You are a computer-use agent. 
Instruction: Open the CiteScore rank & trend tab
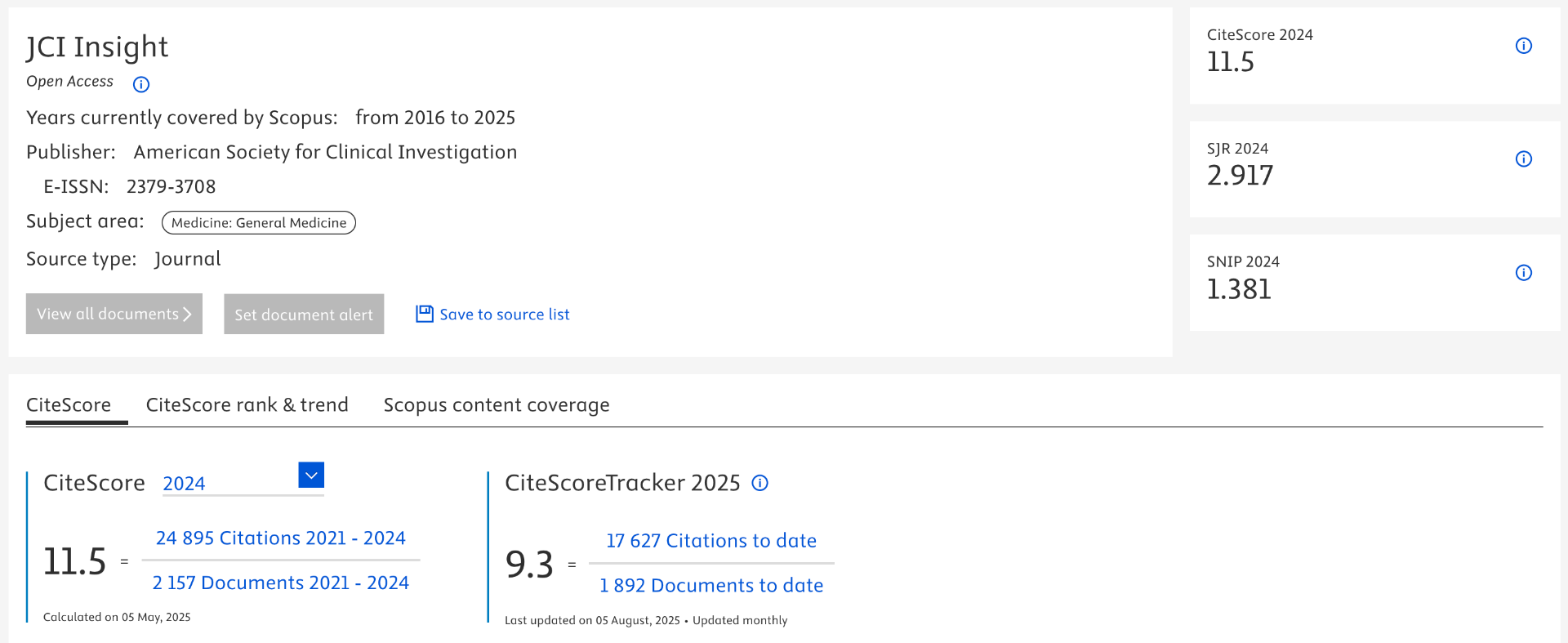[247, 405]
